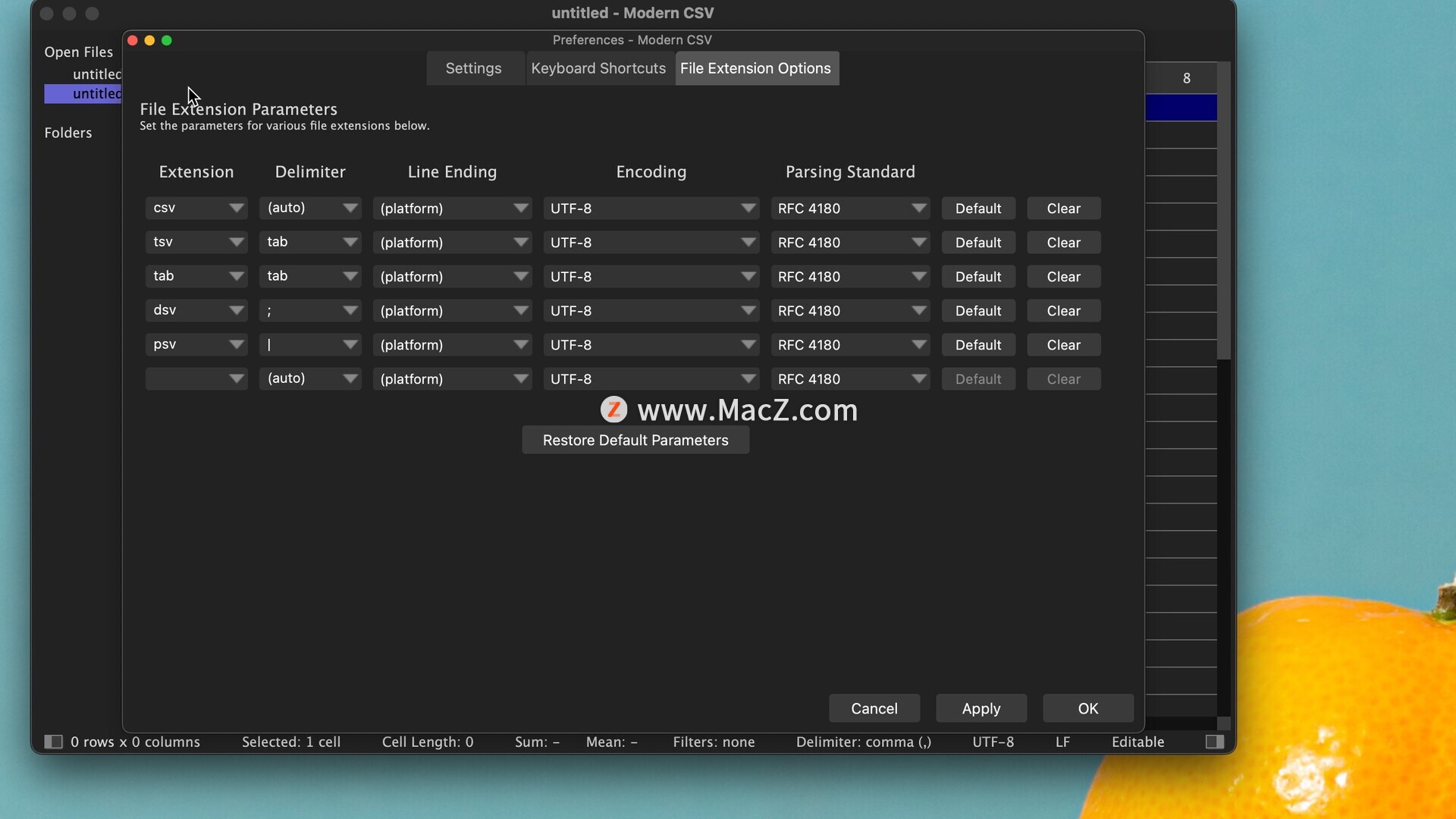This screenshot has width=1456, height=819.
Task: Open Parsing Standard dropdown in csv row
Action: [x=850, y=208]
